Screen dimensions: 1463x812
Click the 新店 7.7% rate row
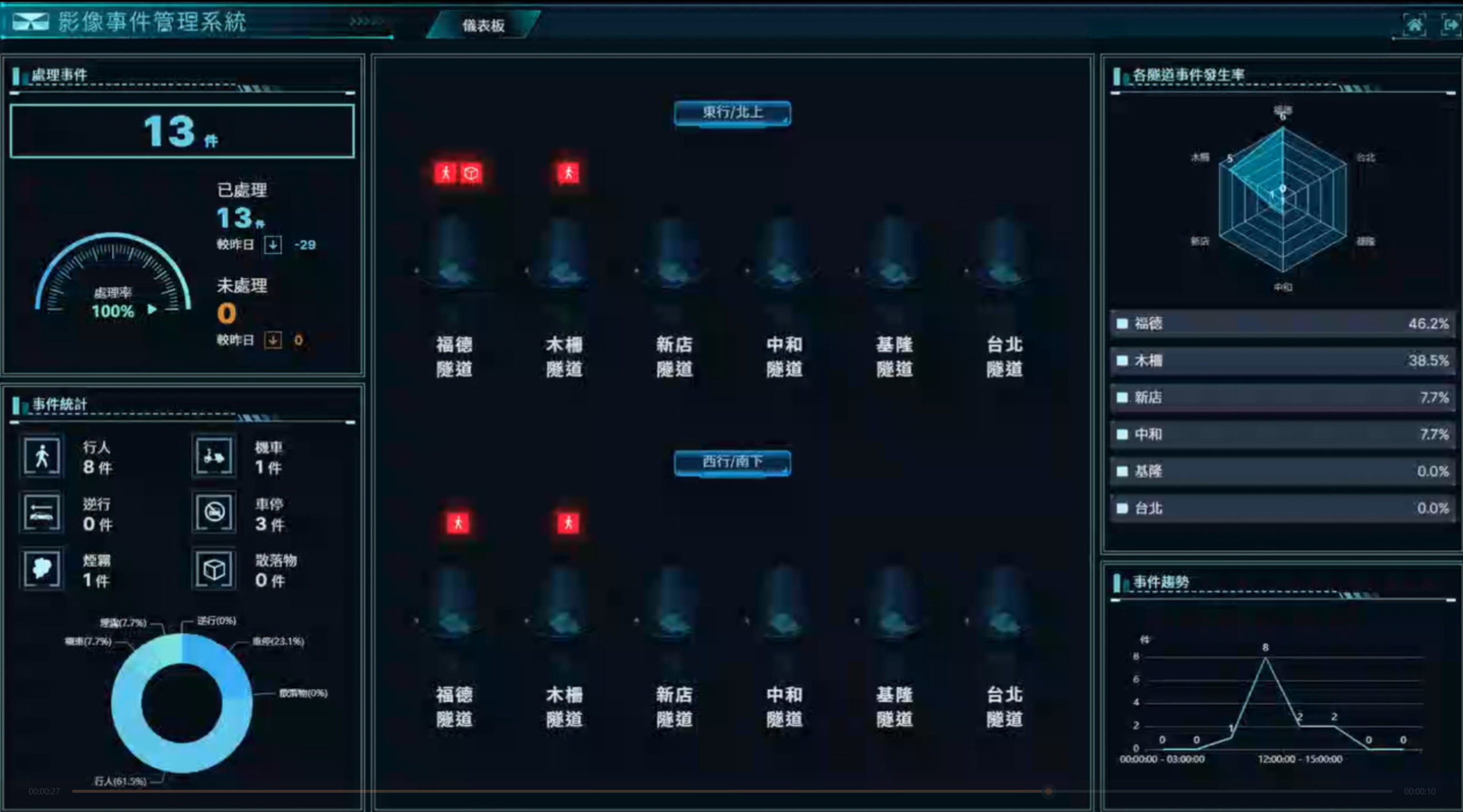tap(1282, 397)
